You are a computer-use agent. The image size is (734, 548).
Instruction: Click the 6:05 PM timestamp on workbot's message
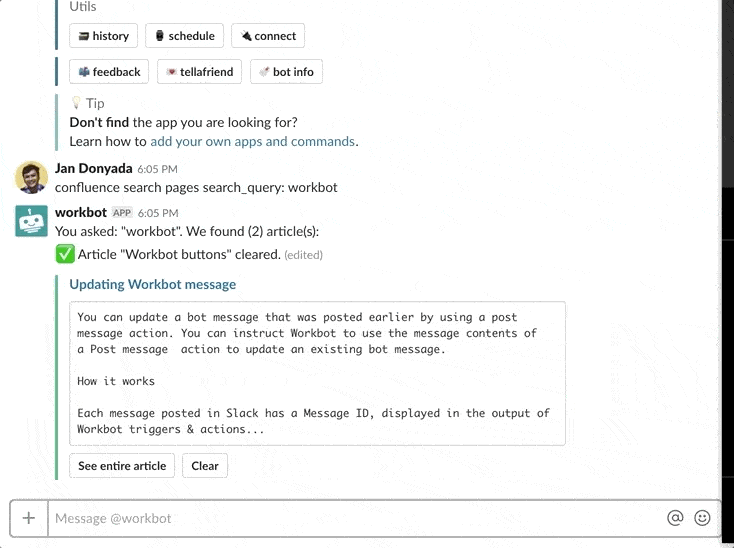pos(158,213)
